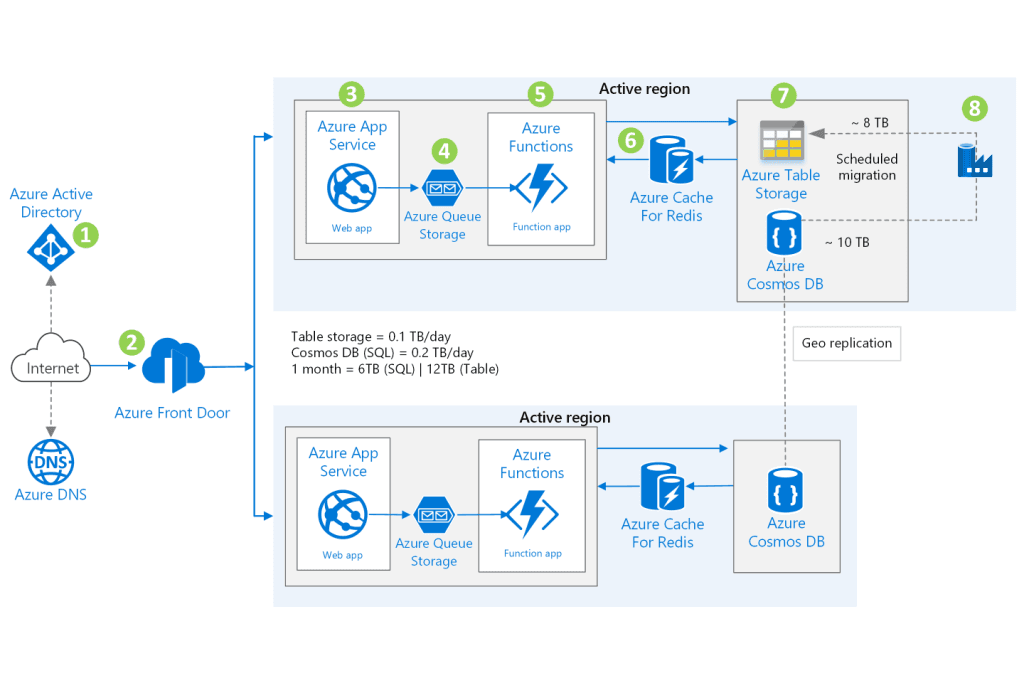Click the Function app lightning icon in lower region
Screen dimensions: 1024x683
pyautogui.click(x=532, y=515)
